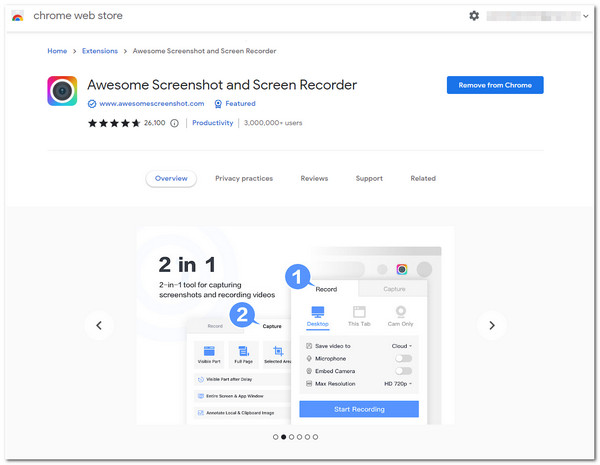Screen dimensions: 600x465
Task: Click the Remove from Chrome button
Action: pos(495,85)
